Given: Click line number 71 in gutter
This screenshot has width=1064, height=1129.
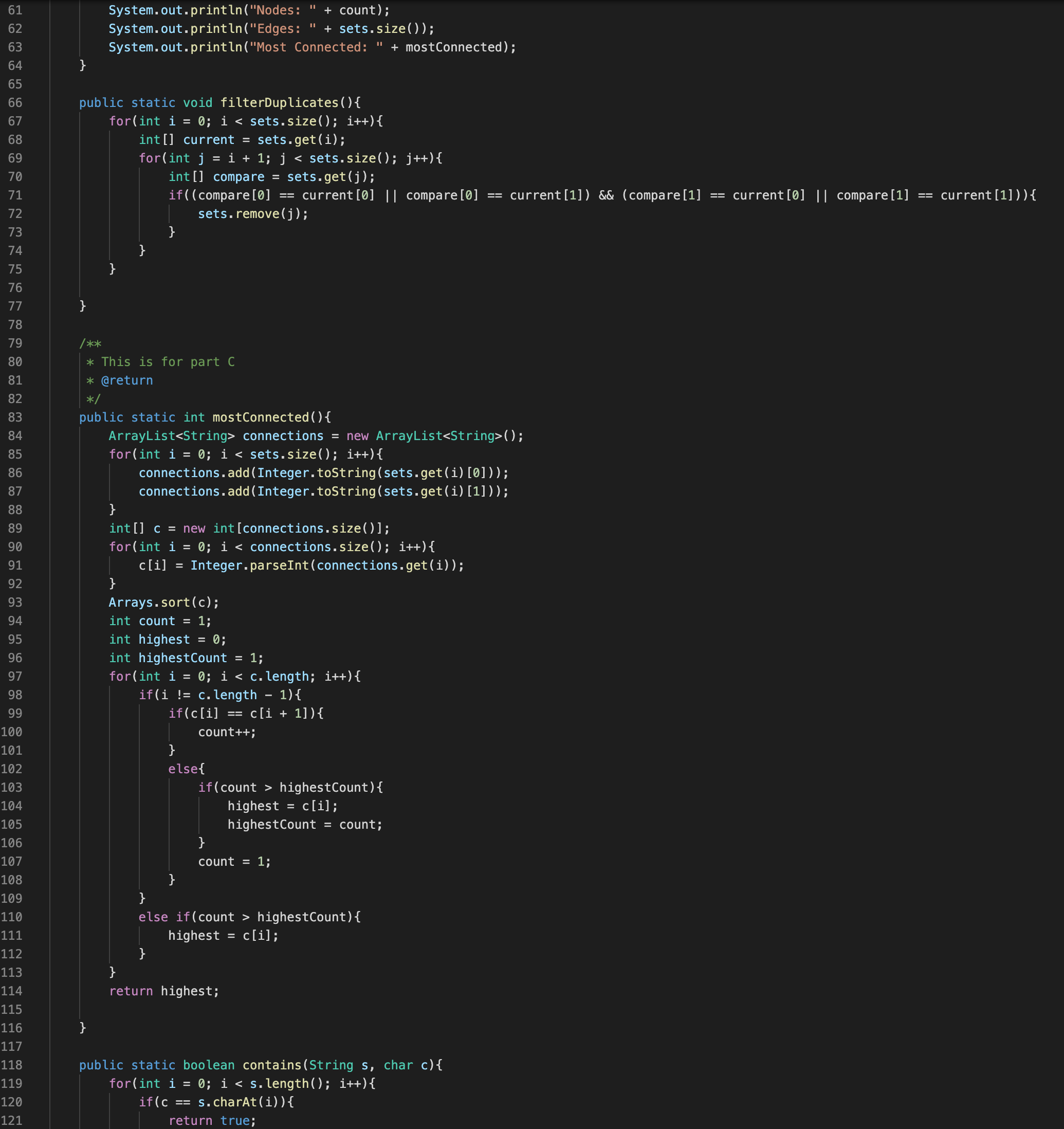Looking at the screenshot, I should coord(15,195).
